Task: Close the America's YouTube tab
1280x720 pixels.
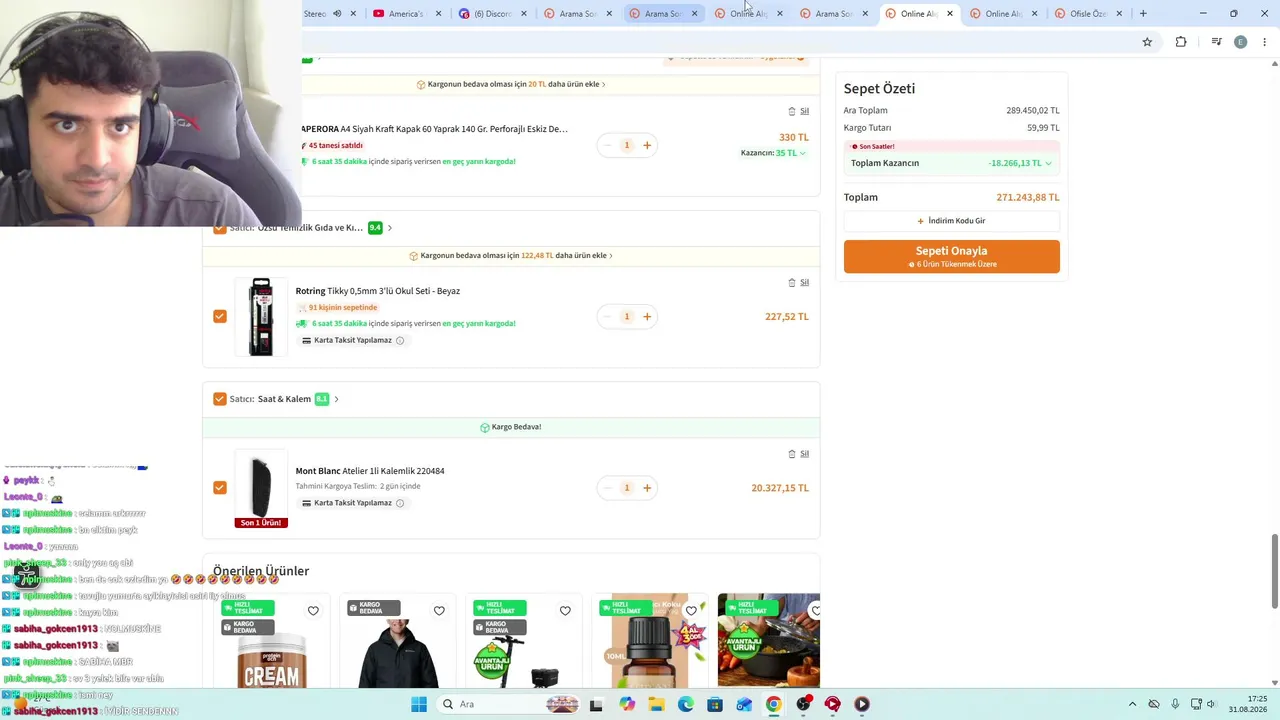Action: tap(438, 14)
